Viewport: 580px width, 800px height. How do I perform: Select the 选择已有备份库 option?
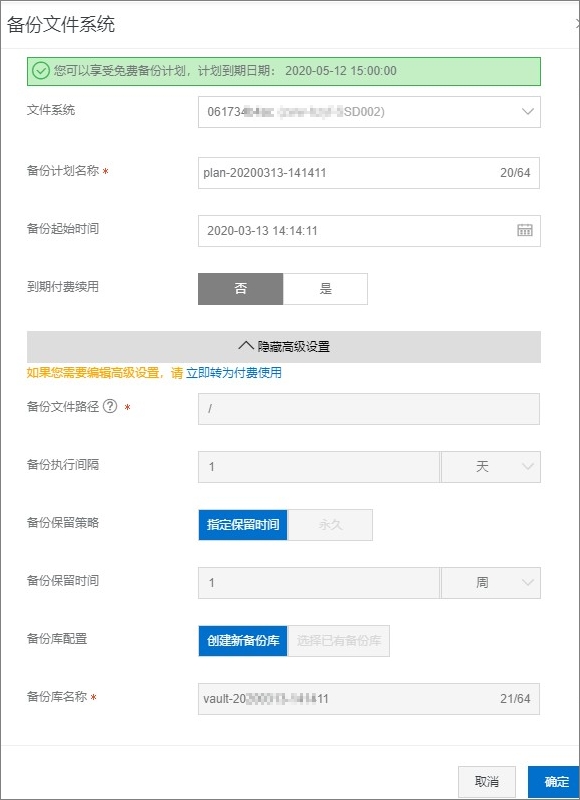[x=339, y=640]
